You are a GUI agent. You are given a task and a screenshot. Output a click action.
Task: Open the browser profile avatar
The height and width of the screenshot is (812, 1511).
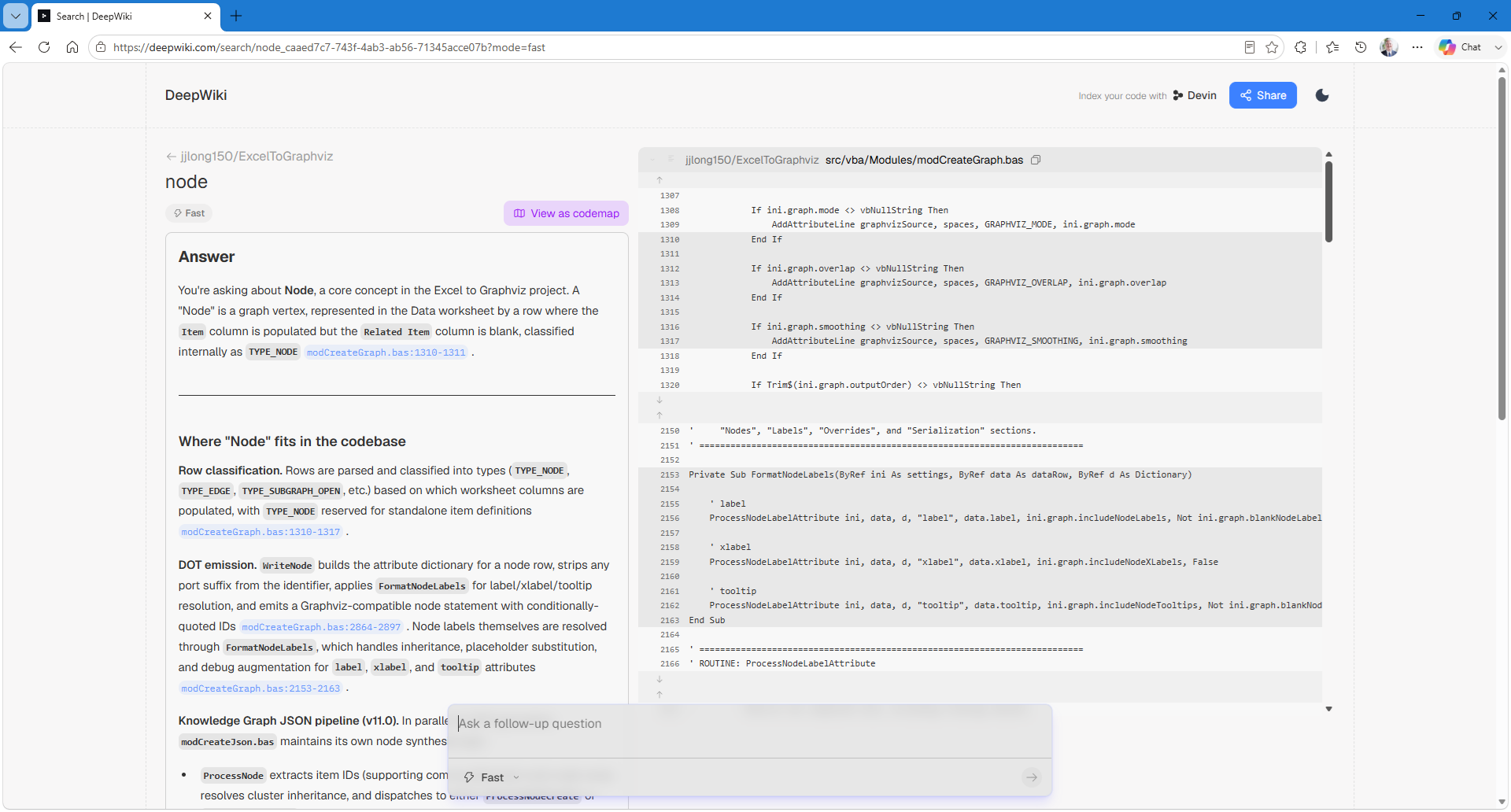1389,47
